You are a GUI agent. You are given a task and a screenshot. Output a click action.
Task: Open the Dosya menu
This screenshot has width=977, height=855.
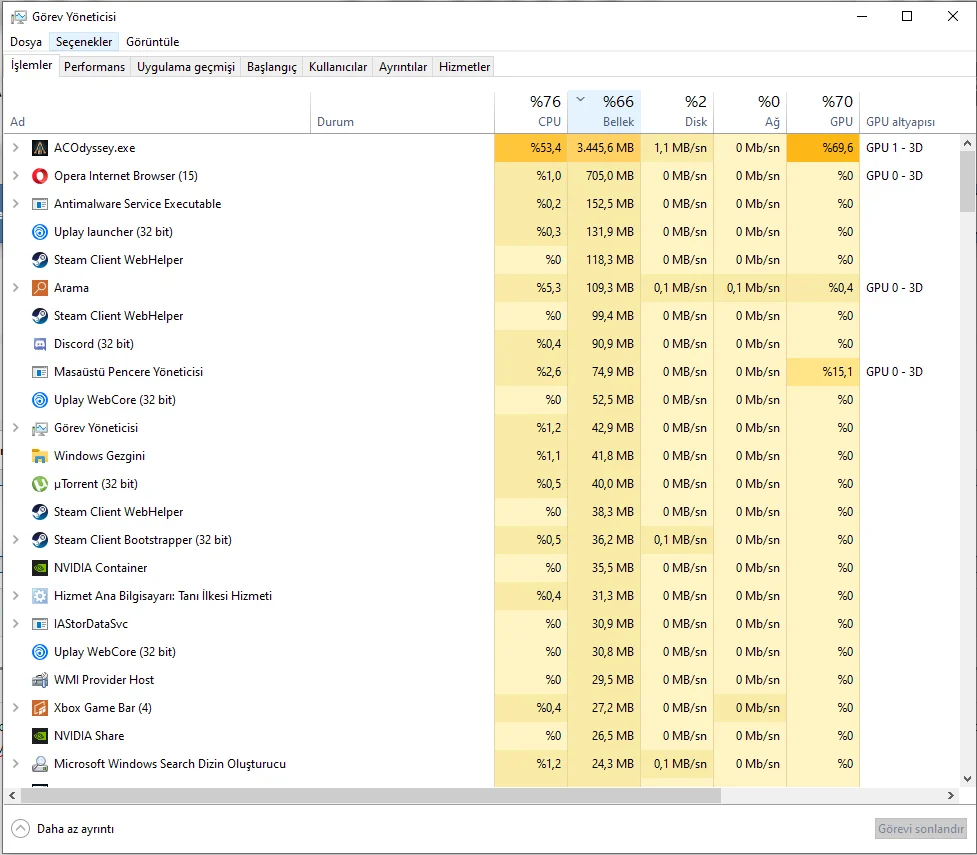[x=26, y=42]
